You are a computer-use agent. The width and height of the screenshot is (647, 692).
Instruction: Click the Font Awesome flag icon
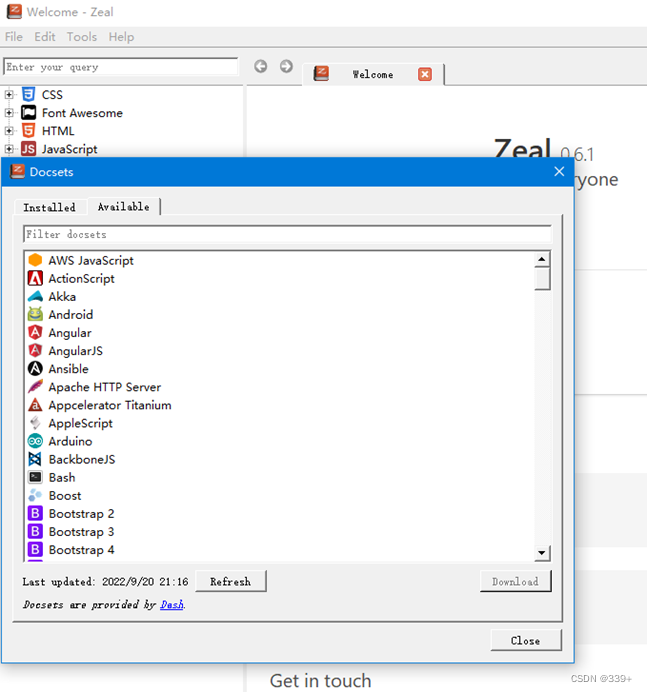pos(29,113)
